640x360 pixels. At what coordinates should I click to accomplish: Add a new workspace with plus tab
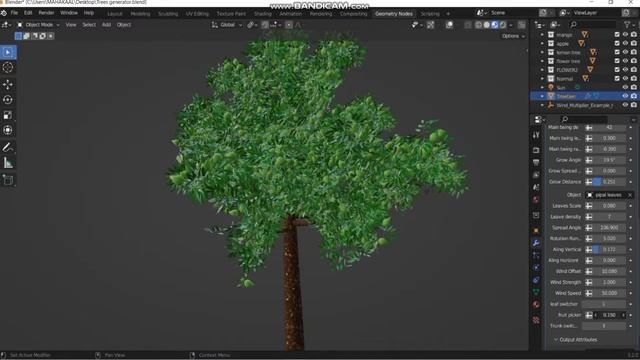[x=448, y=13]
